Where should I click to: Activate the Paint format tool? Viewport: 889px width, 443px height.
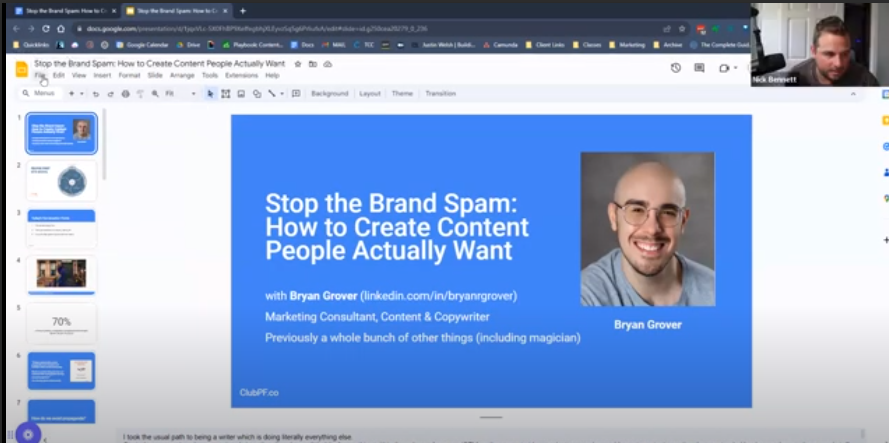coord(140,94)
